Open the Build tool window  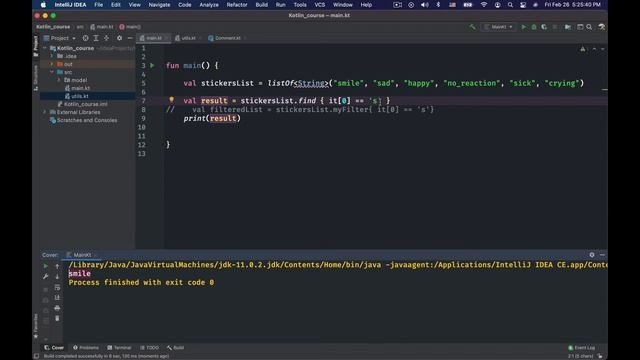coord(176,348)
